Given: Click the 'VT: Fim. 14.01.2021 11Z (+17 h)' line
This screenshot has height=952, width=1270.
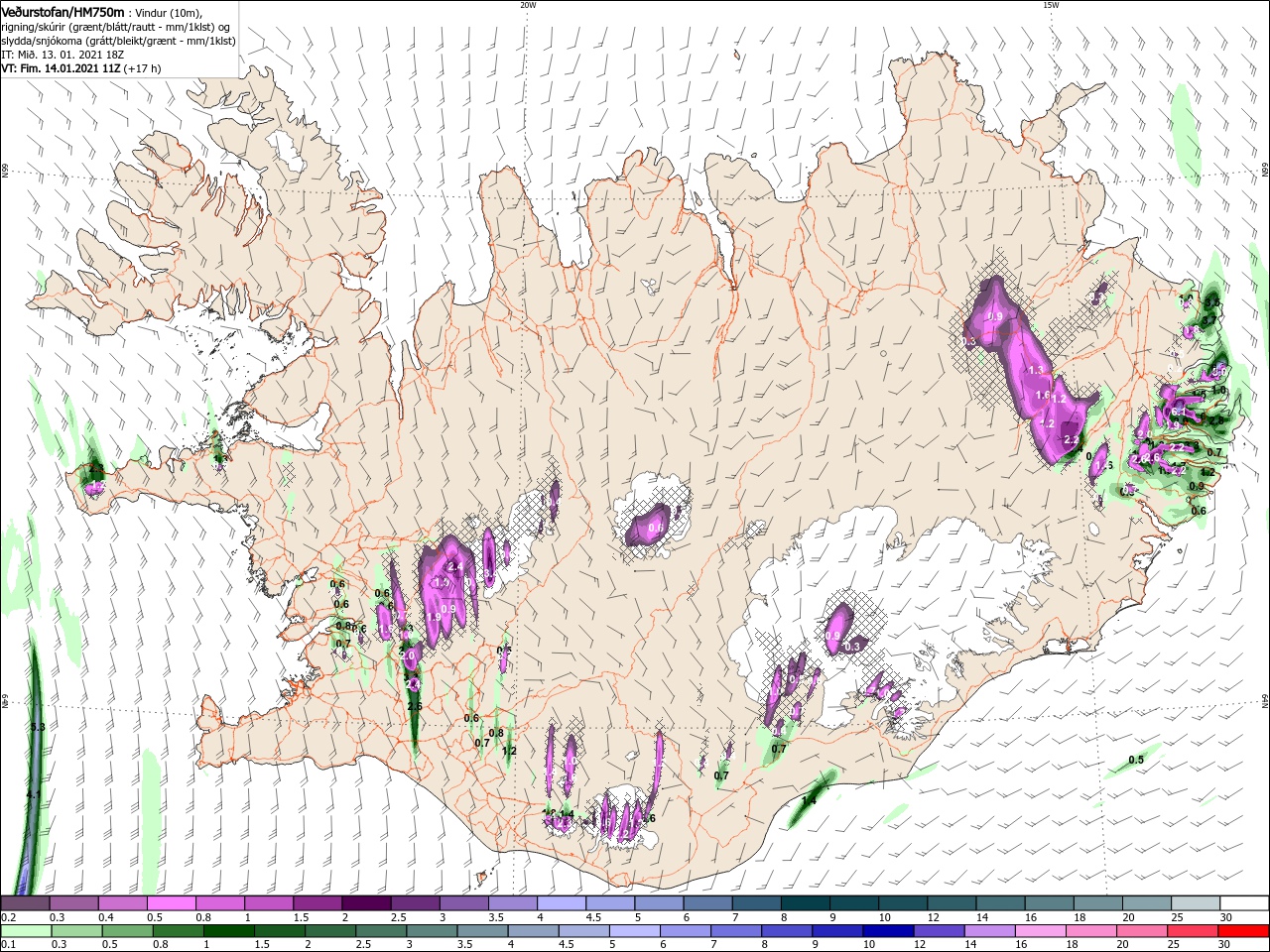Looking at the screenshot, I should point(80,68).
